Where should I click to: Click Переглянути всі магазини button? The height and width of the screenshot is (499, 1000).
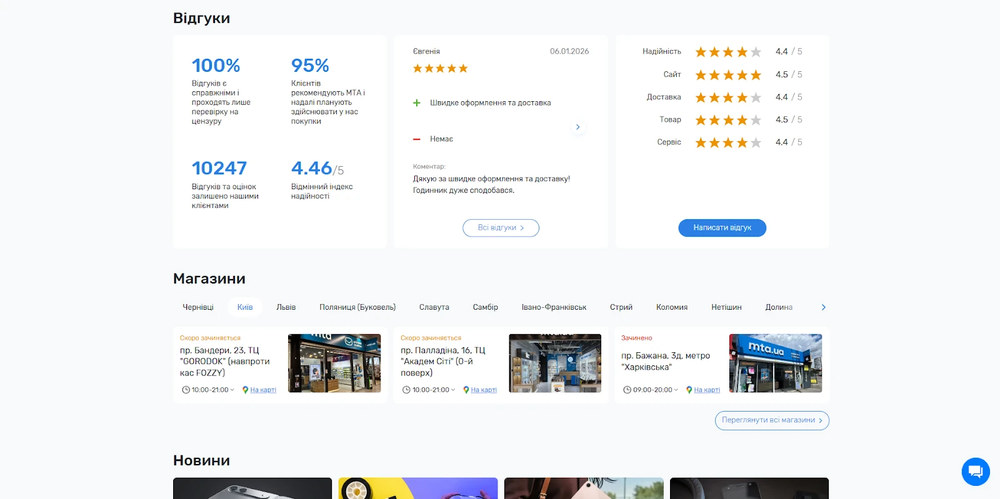771,420
